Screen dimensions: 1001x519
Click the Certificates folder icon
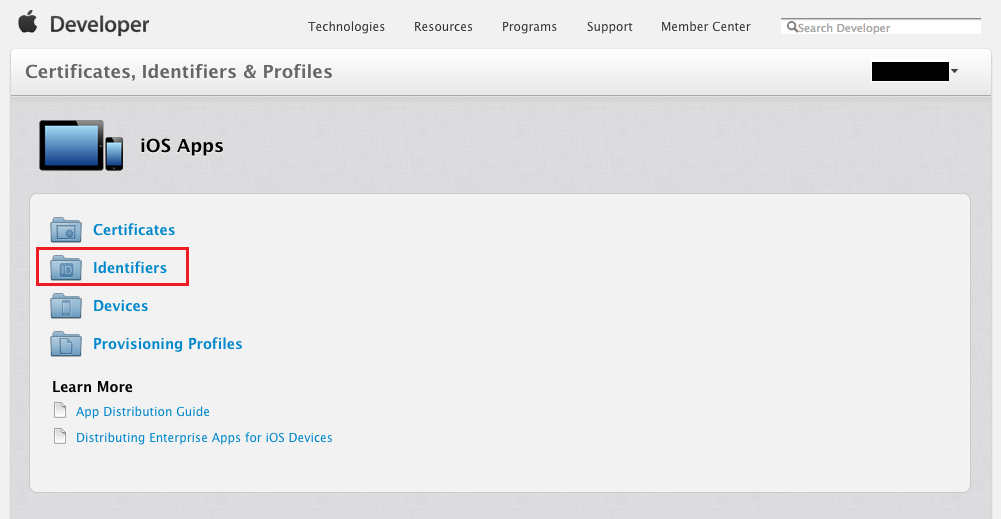tap(66, 230)
